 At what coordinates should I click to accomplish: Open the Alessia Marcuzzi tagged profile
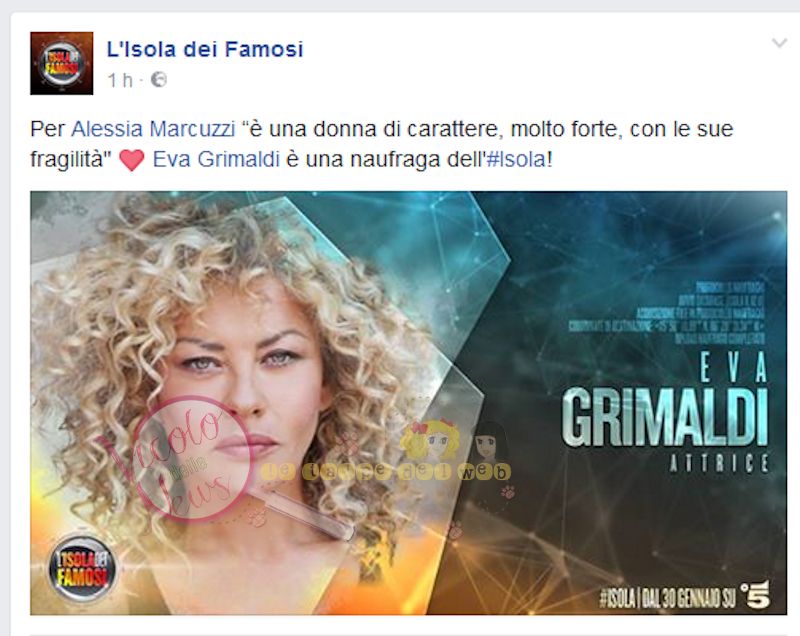153,129
